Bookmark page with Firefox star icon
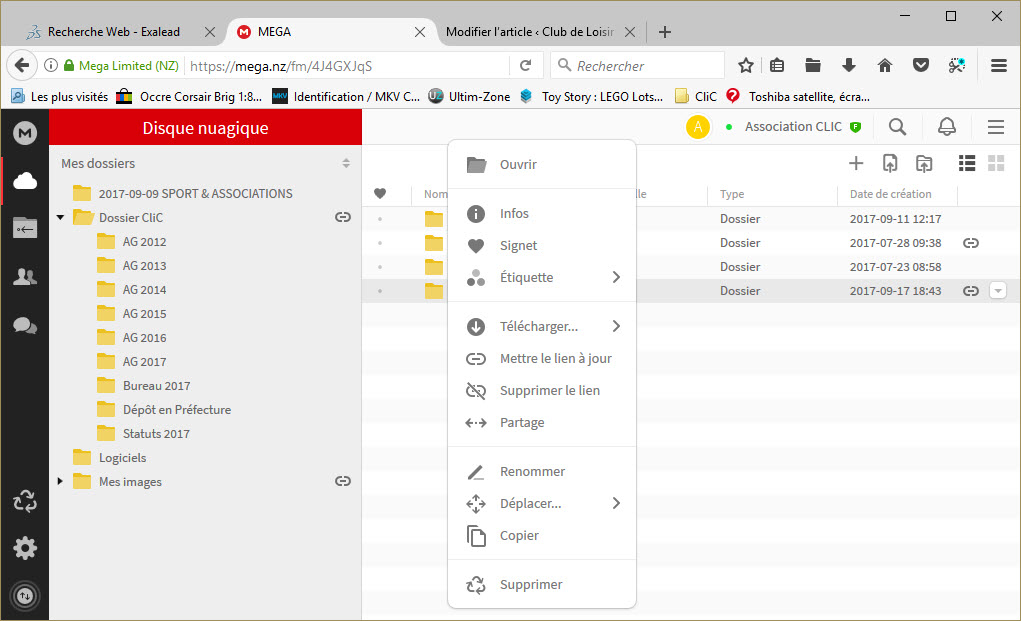The width and height of the screenshot is (1021, 621). tap(746, 65)
